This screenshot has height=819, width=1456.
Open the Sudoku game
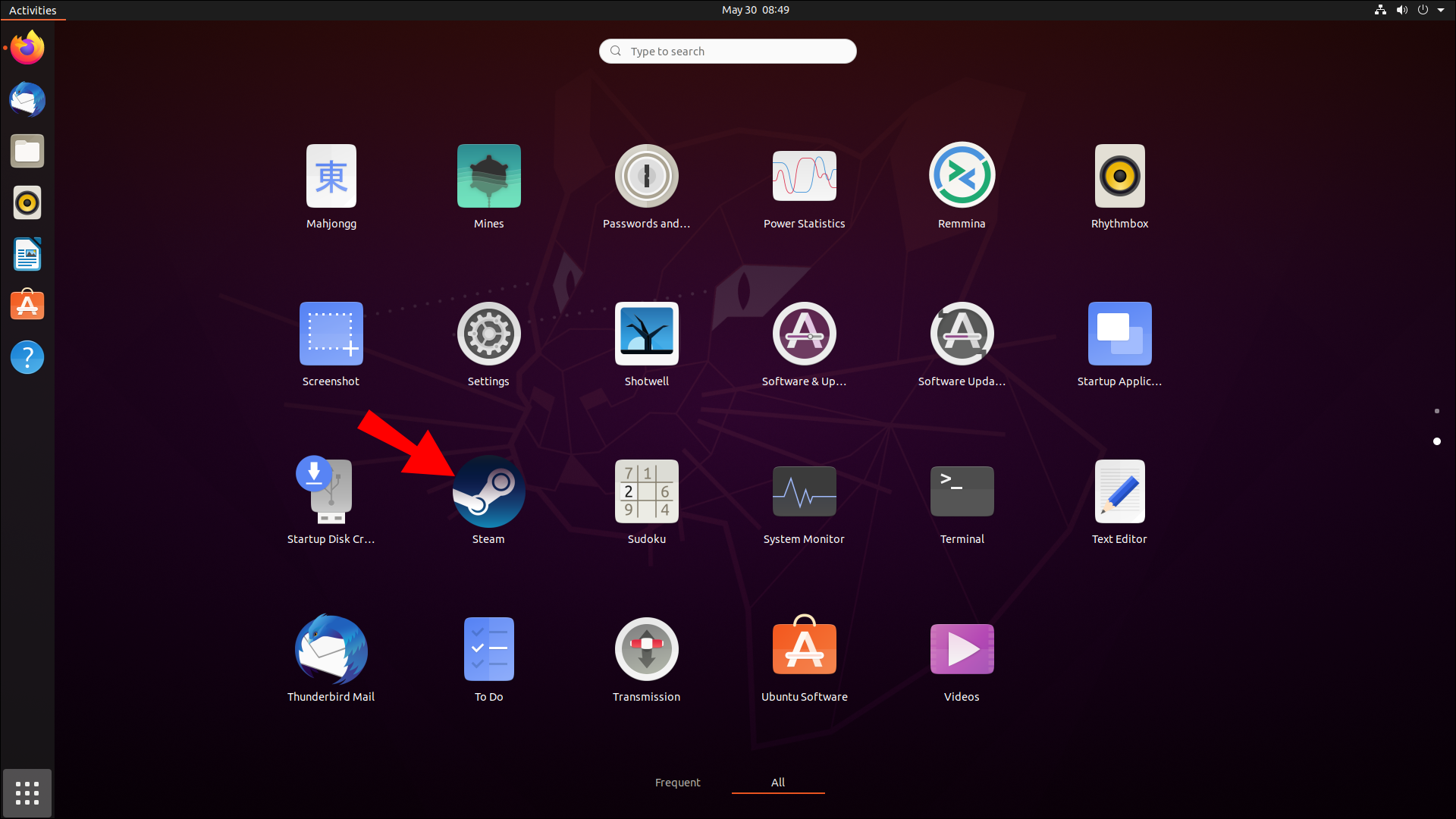coord(646,491)
